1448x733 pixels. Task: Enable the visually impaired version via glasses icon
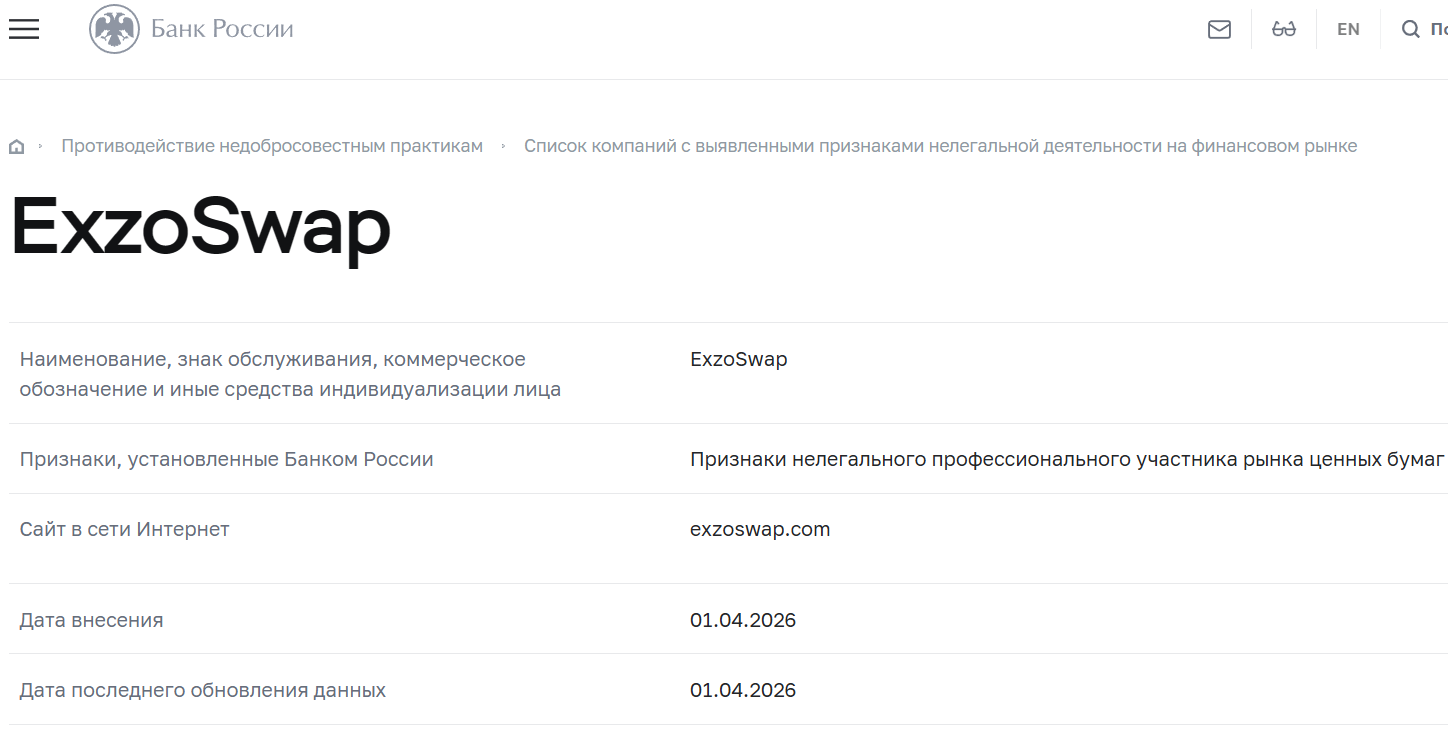click(x=1284, y=29)
